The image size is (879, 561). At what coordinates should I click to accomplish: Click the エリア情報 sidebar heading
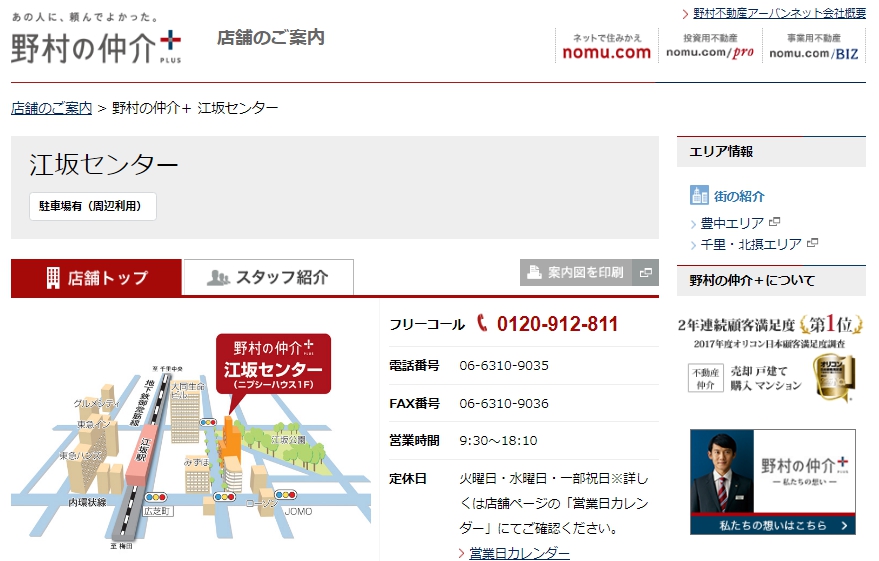pyautogui.click(x=771, y=151)
